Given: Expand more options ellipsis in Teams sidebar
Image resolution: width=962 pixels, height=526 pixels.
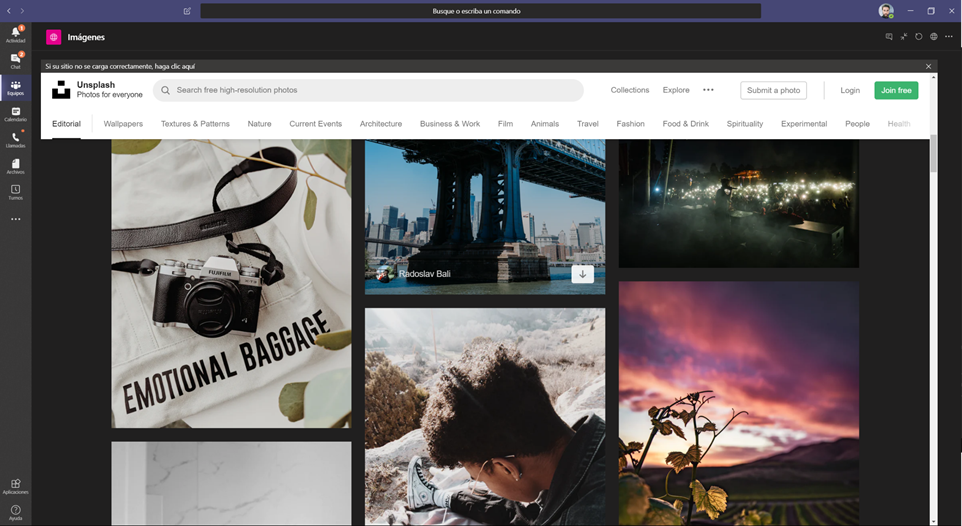Looking at the screenshot, I should coord(15,219).
